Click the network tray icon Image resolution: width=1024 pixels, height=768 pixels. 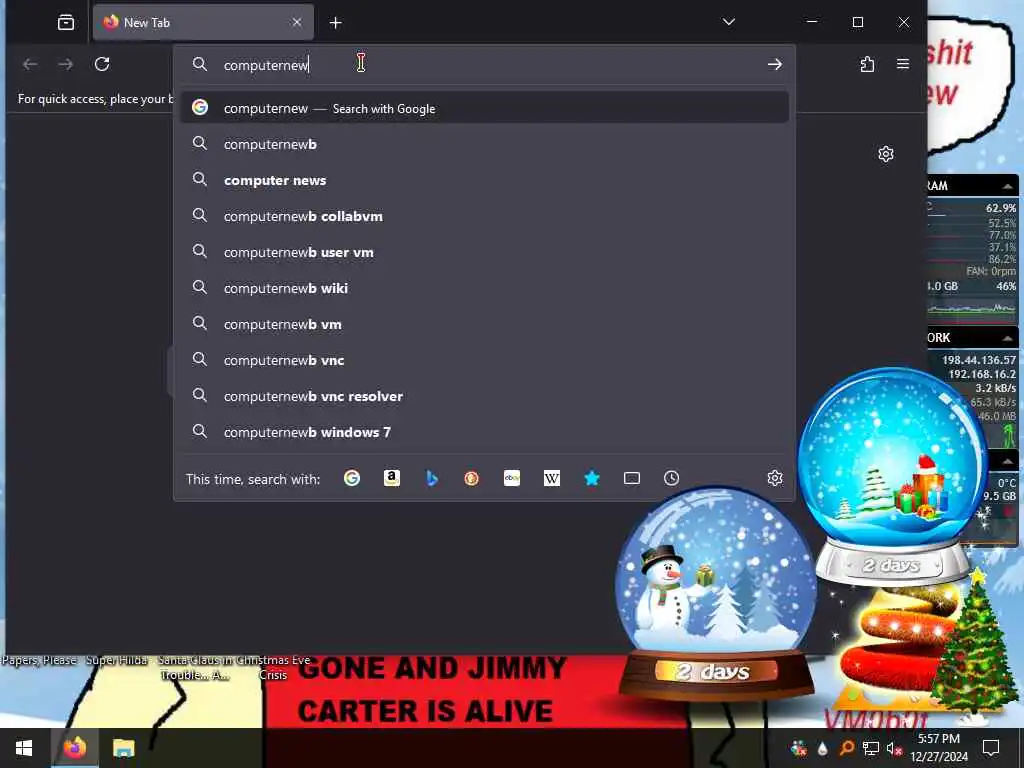pyautogui.click(x=871, y=748)
